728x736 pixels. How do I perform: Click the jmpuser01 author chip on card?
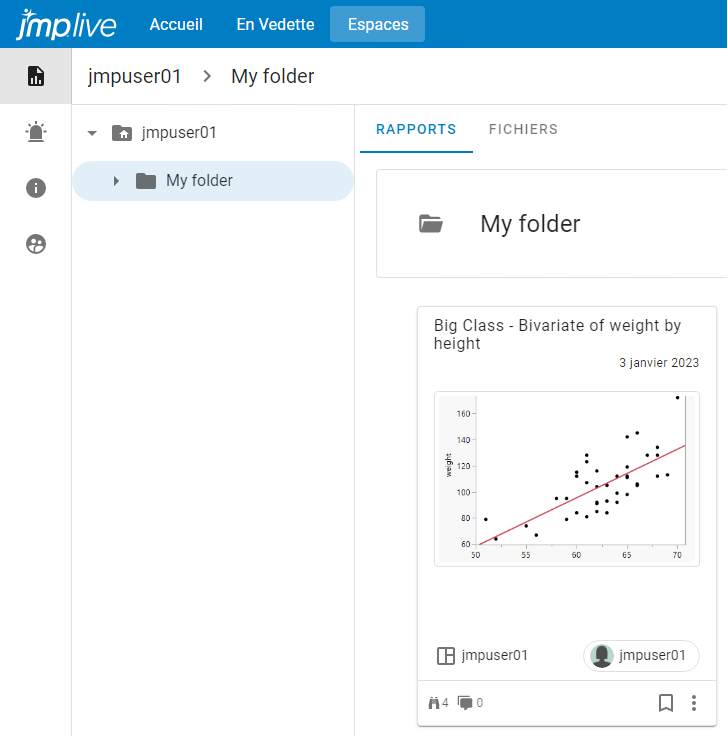pyautogui.click(x=641, y=656)
